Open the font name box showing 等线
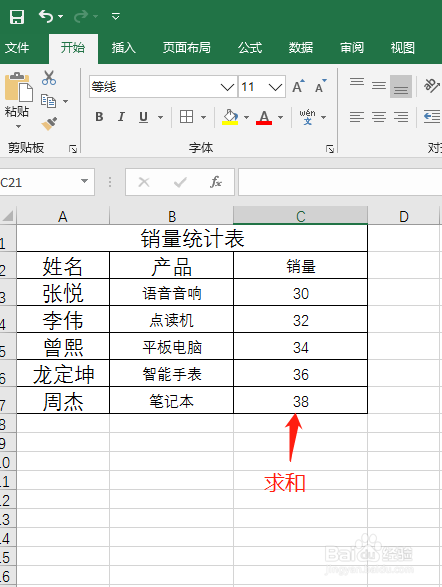Image resolution: width=442 pixels, height=587 pixels. [163, 87]
